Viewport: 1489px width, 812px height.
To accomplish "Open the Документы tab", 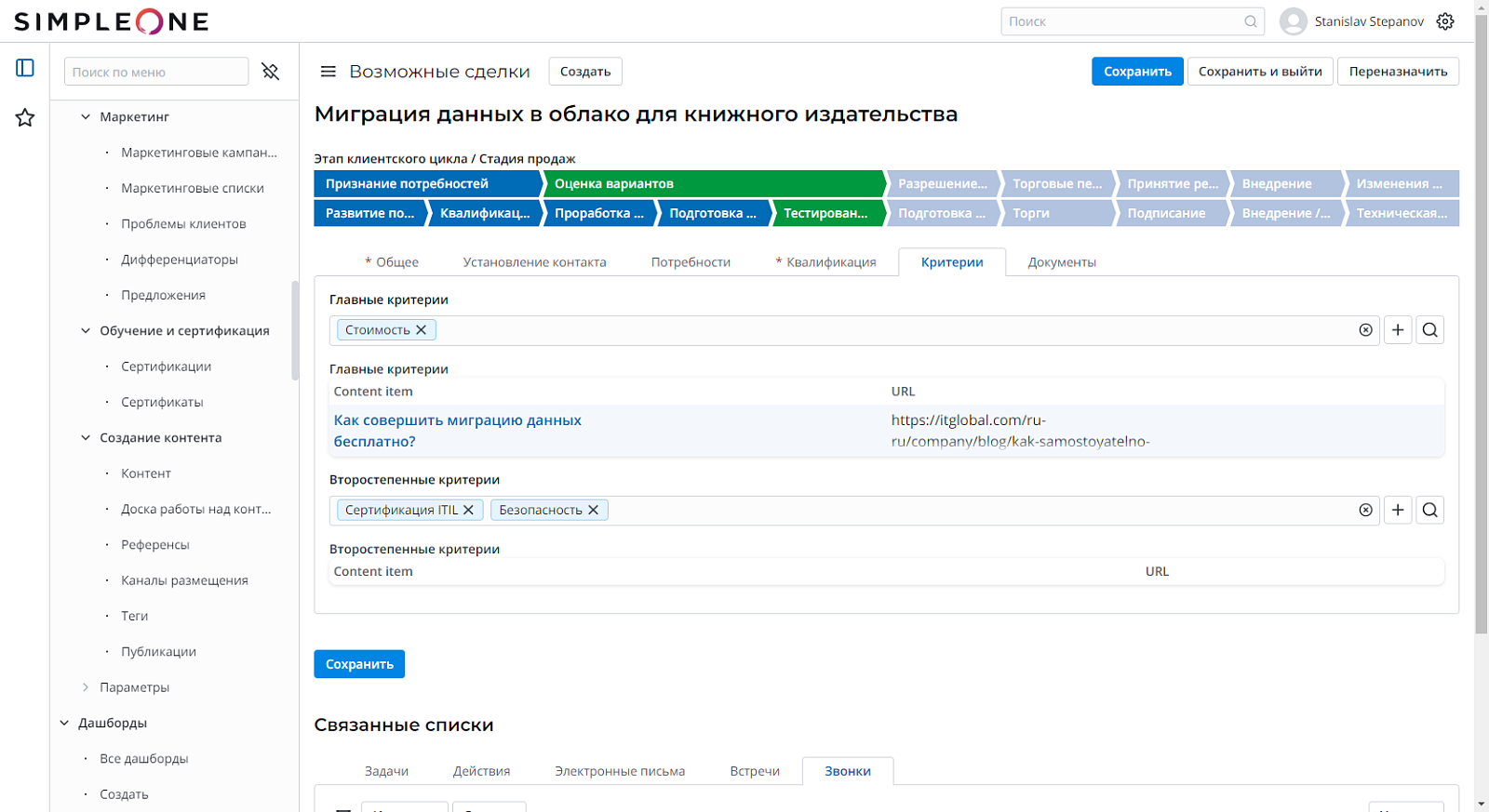I will pyautogui.click(x=1062, y=262).
